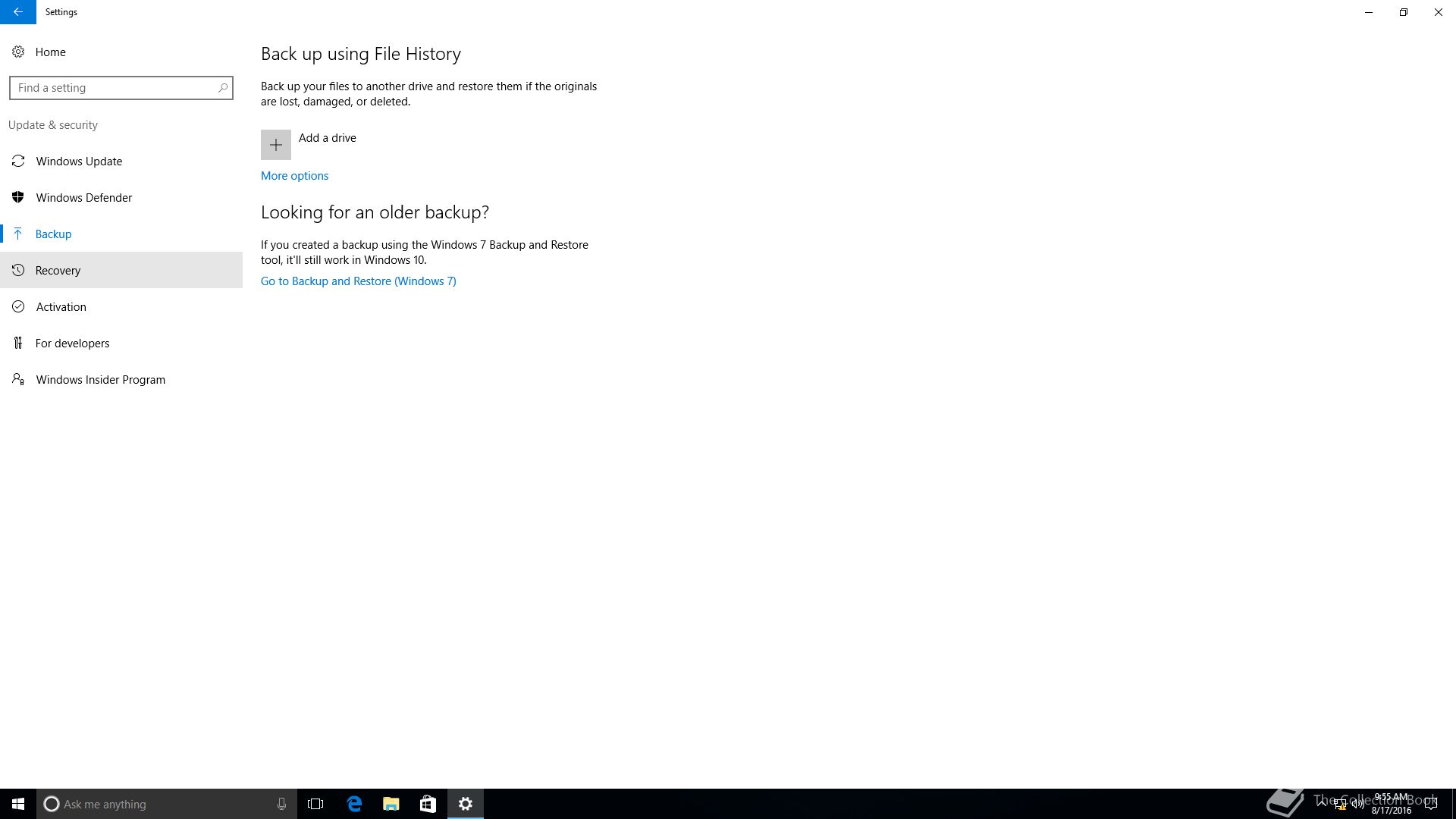Open the Windows Start menu
This screenshot has height=819, width=1456.
(18, 804)
